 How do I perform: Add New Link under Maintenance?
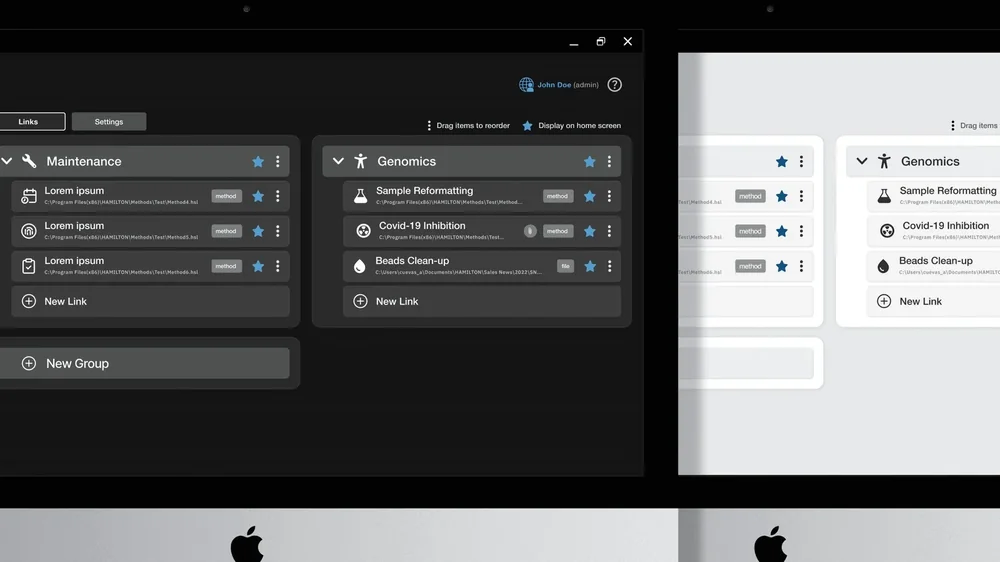150,301
